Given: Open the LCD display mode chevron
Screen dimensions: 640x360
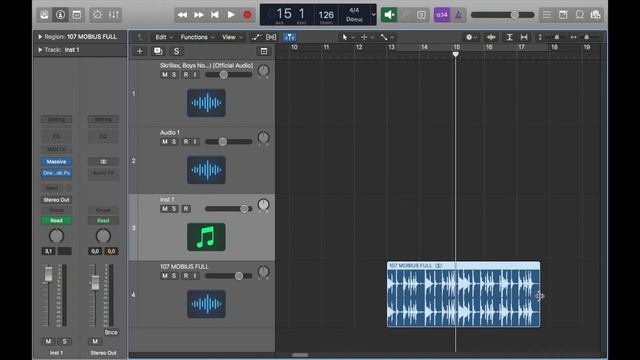Looking at the screenshot, I should (x=373, y=15).
